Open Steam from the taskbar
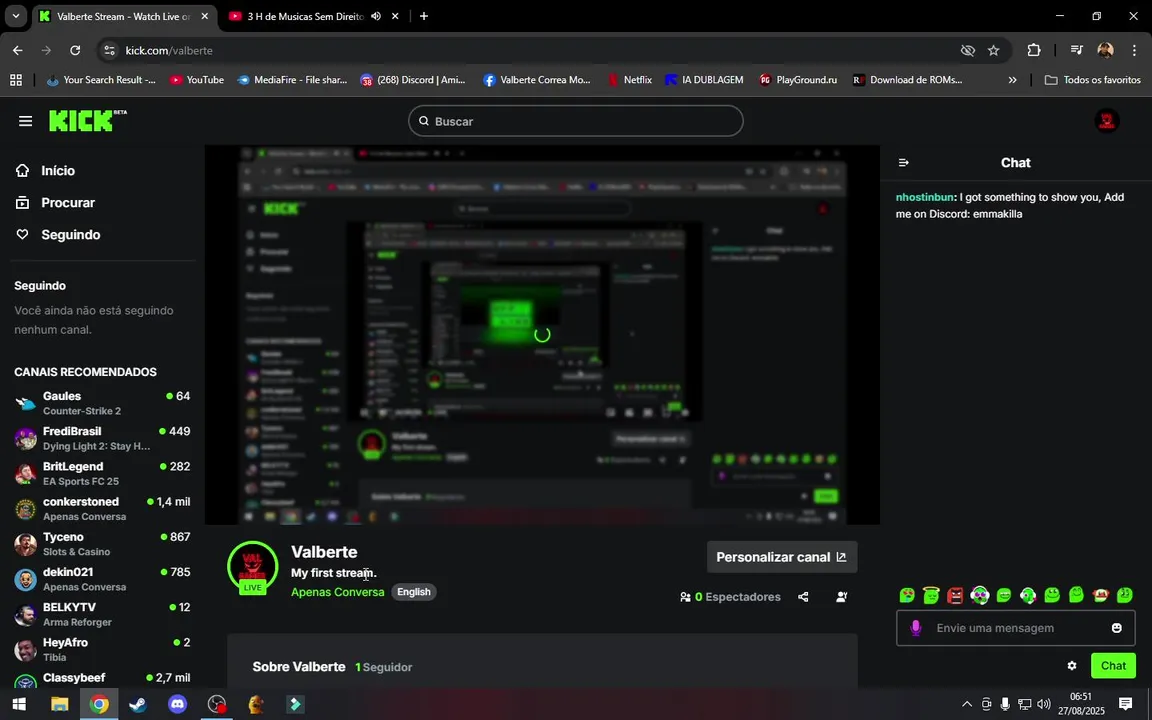The image size is (1152, 720). click(138, 704)
